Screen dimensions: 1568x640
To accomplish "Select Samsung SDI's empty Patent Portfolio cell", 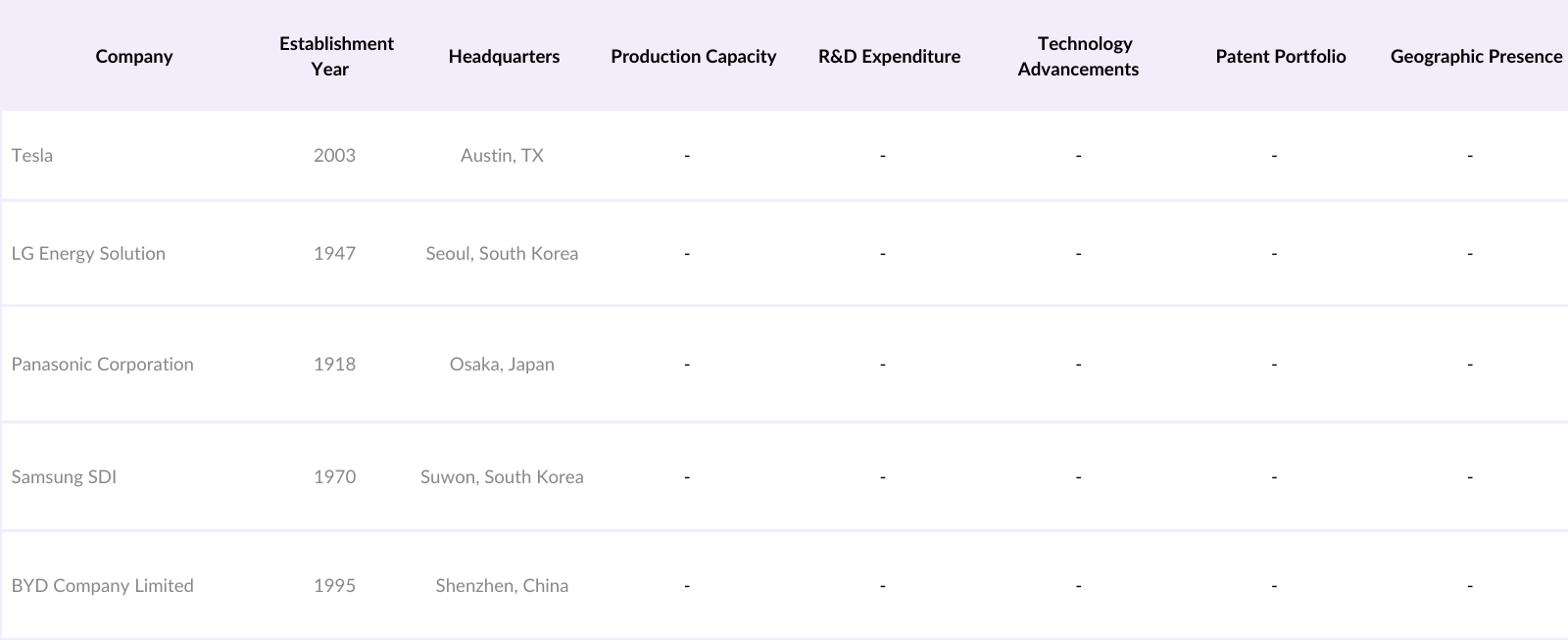I will point(1274,476).
